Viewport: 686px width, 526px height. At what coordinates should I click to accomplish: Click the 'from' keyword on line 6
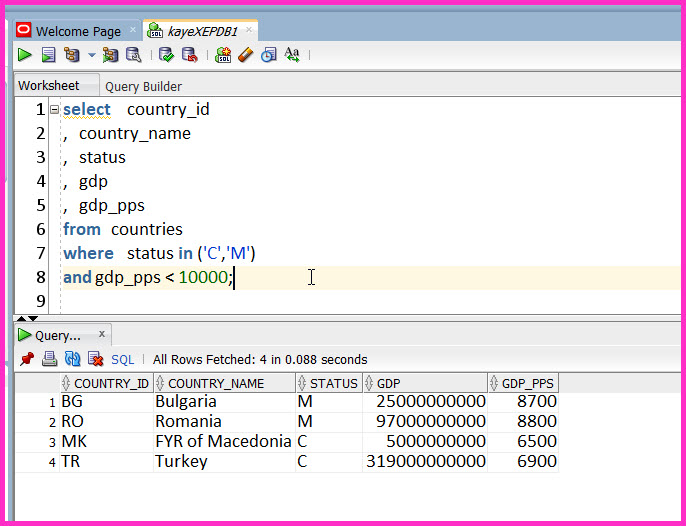82,229
